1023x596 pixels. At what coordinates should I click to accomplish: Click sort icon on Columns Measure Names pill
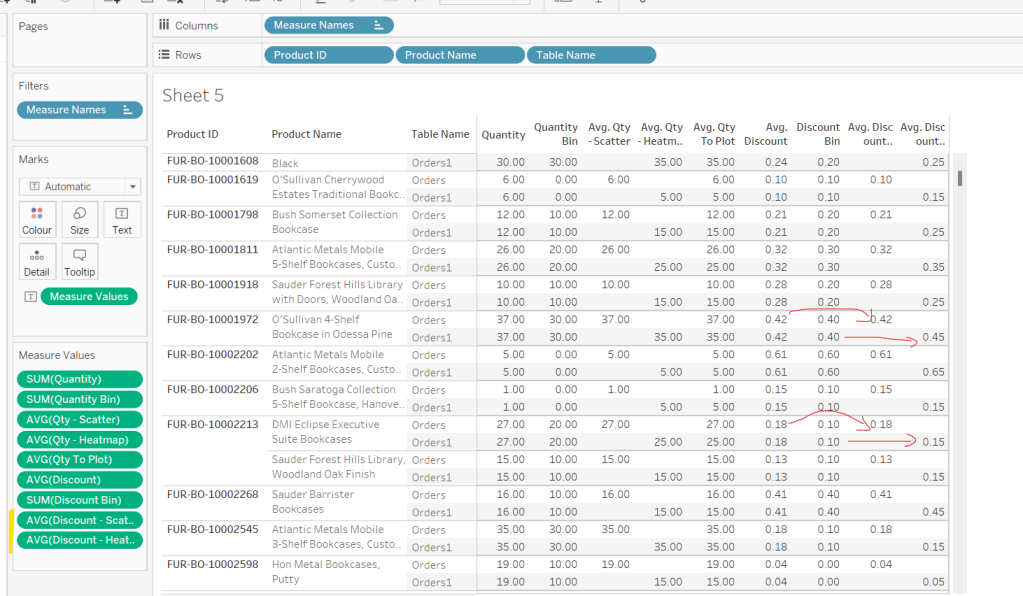tap(378, 25)
